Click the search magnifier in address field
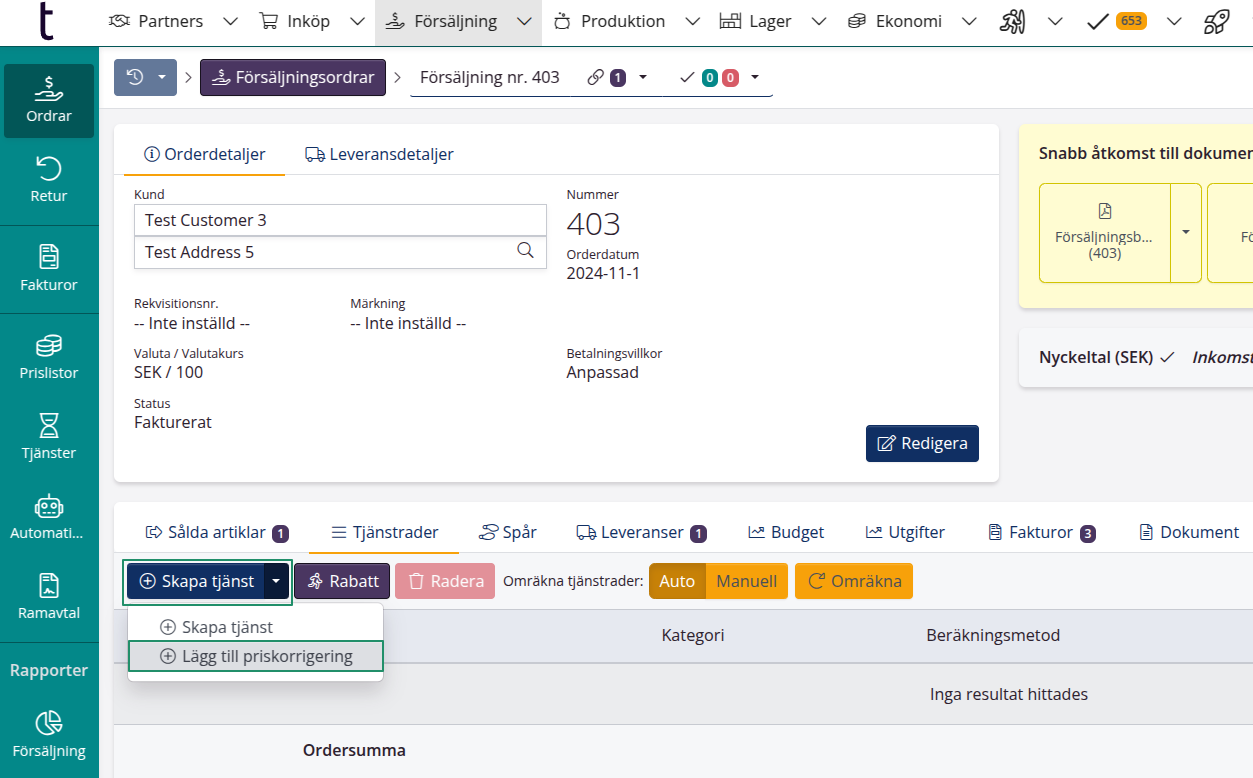 coord(525,251)
